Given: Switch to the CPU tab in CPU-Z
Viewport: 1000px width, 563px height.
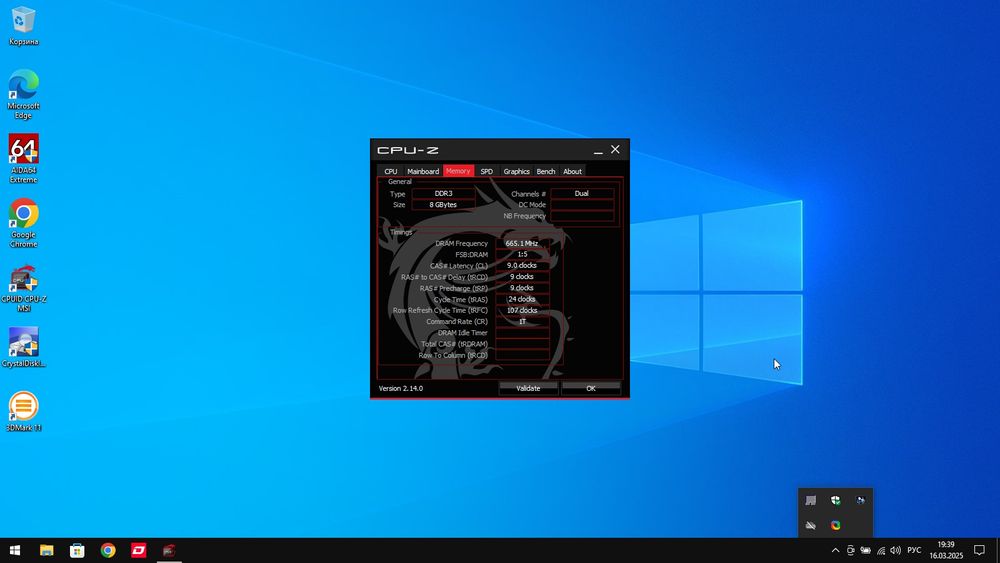Looking at the screenshot, I should [390, 171].
